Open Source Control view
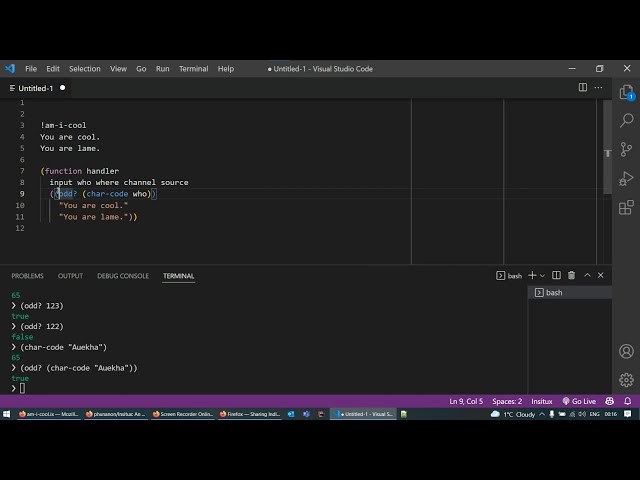The width and height of the screenshot is (640, 480). pyautogui.click(x=626, y=149)
